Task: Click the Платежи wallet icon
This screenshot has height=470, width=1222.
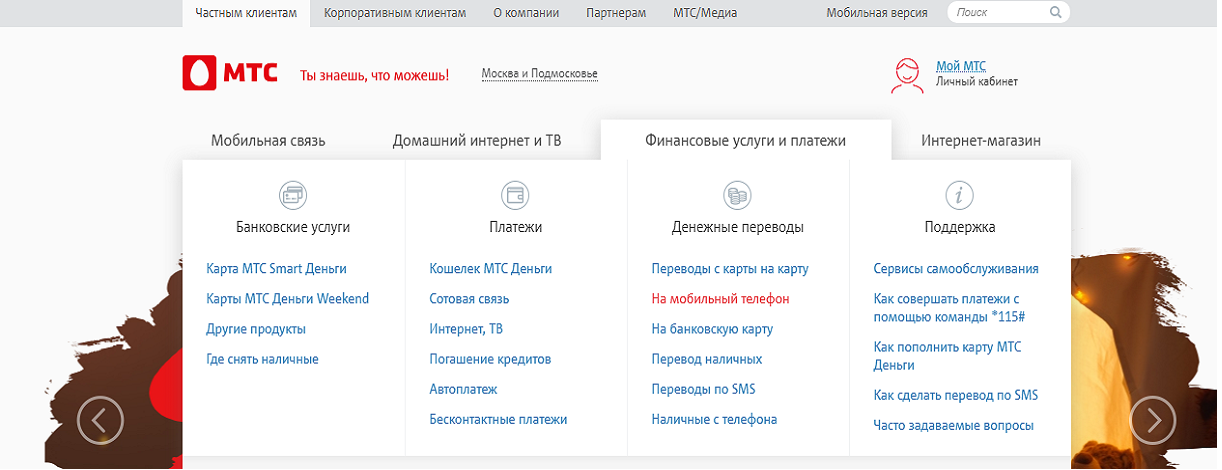Action: (x=515, y=195)
